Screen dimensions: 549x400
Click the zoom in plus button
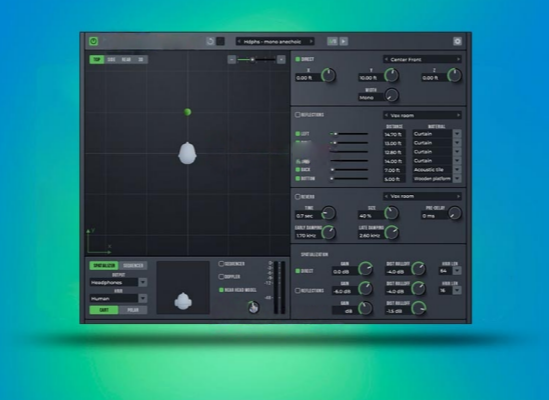pyautogui.click(x=281, y=60)
